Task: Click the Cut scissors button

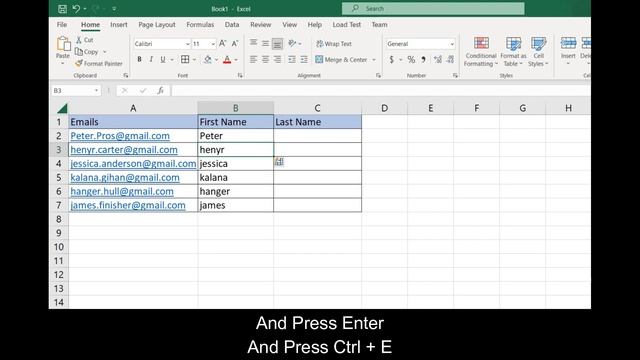Action: (x=84, y=40)
